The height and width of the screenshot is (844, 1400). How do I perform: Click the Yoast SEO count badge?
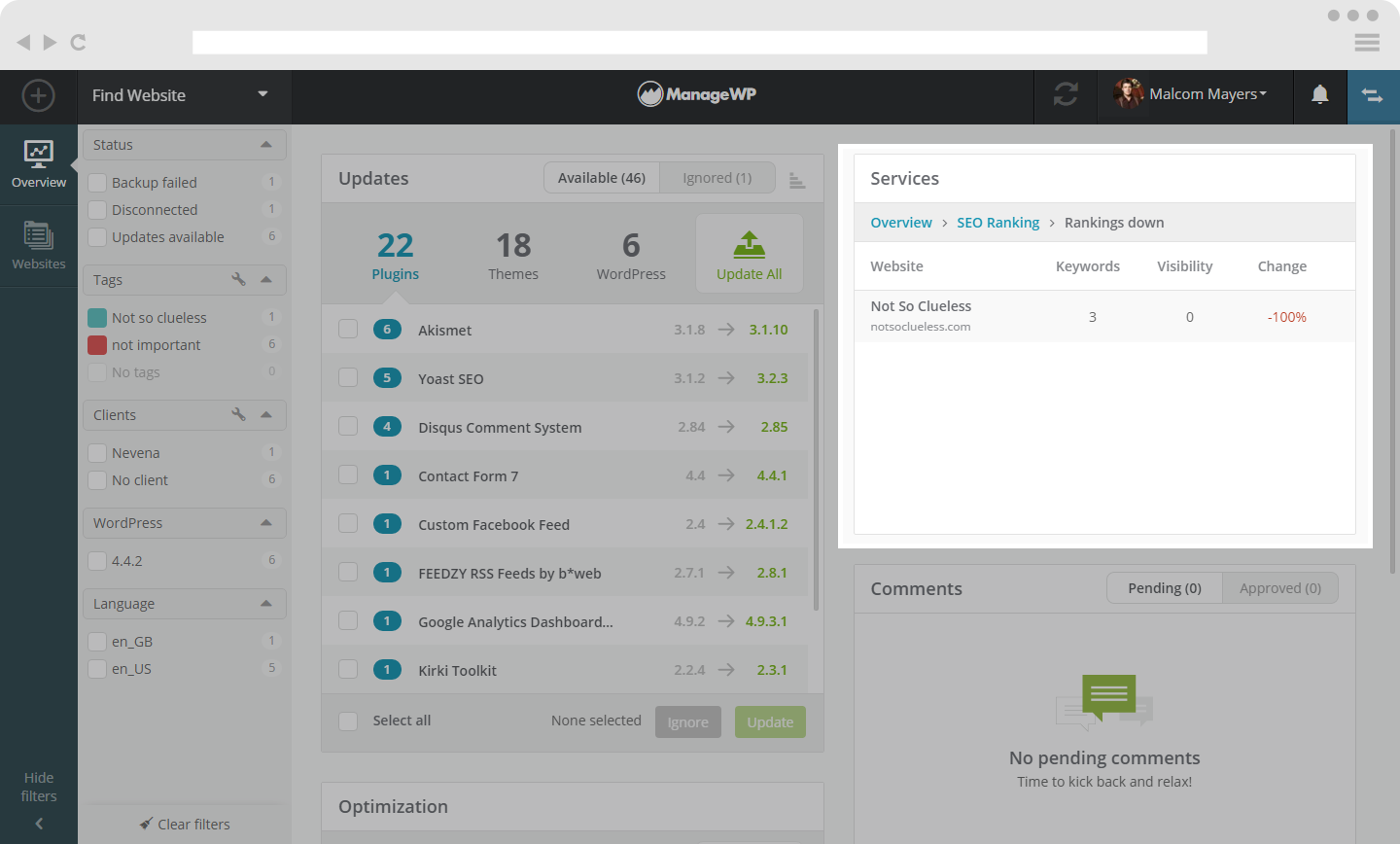click(387, 377)
